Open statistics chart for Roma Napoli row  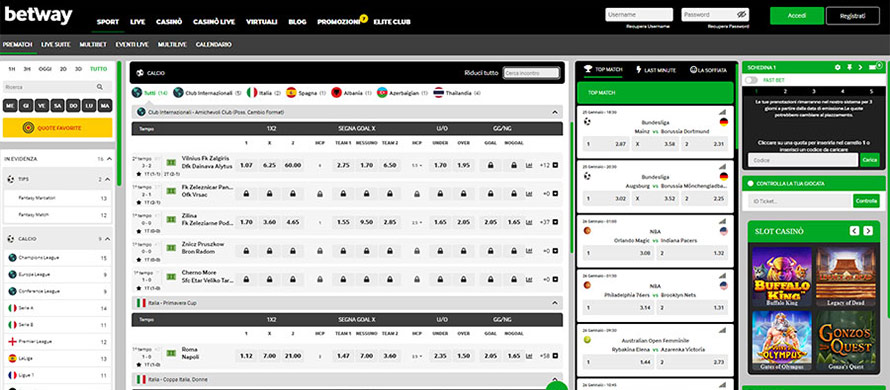coord(530,356)
